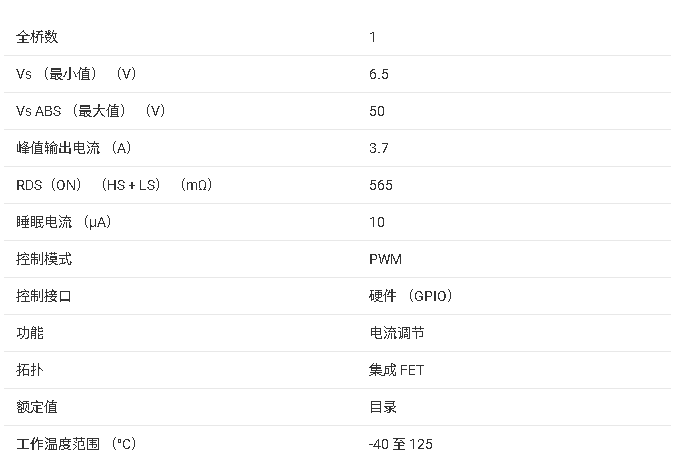This screenshot has width=689, height=461.
Task: Click the 控制接口 label
Action: [x=44, y=296]
